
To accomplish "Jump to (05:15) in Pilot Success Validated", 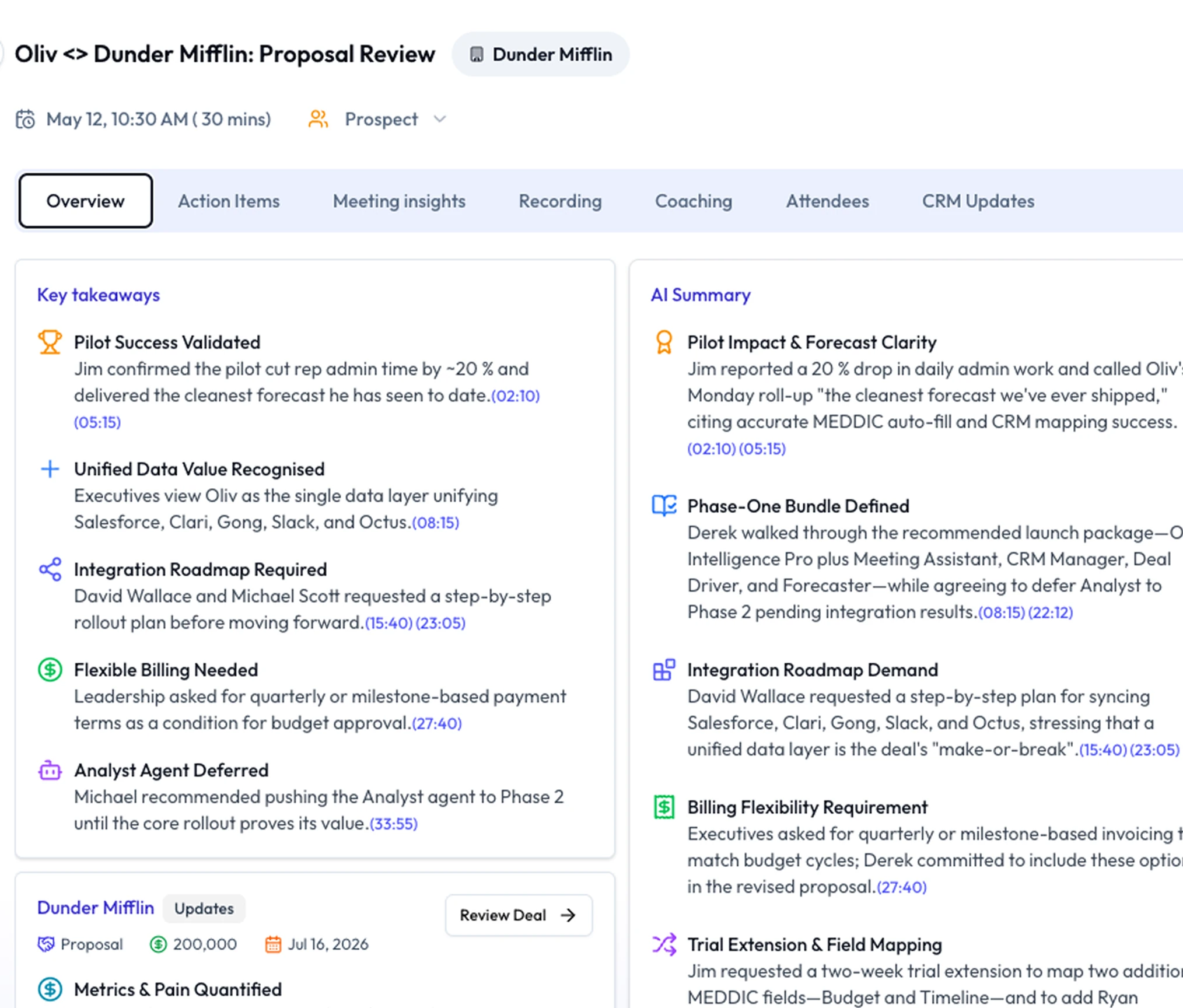I will [97, 422].
